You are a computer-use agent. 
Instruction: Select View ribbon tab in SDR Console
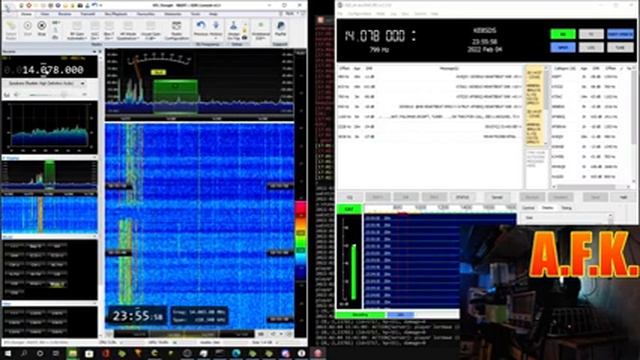45,14
